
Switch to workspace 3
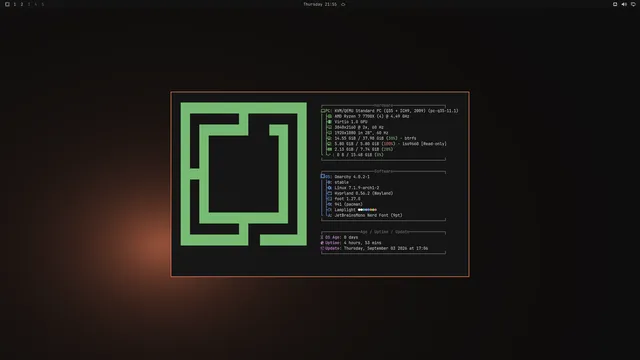[x=29, y=4]
